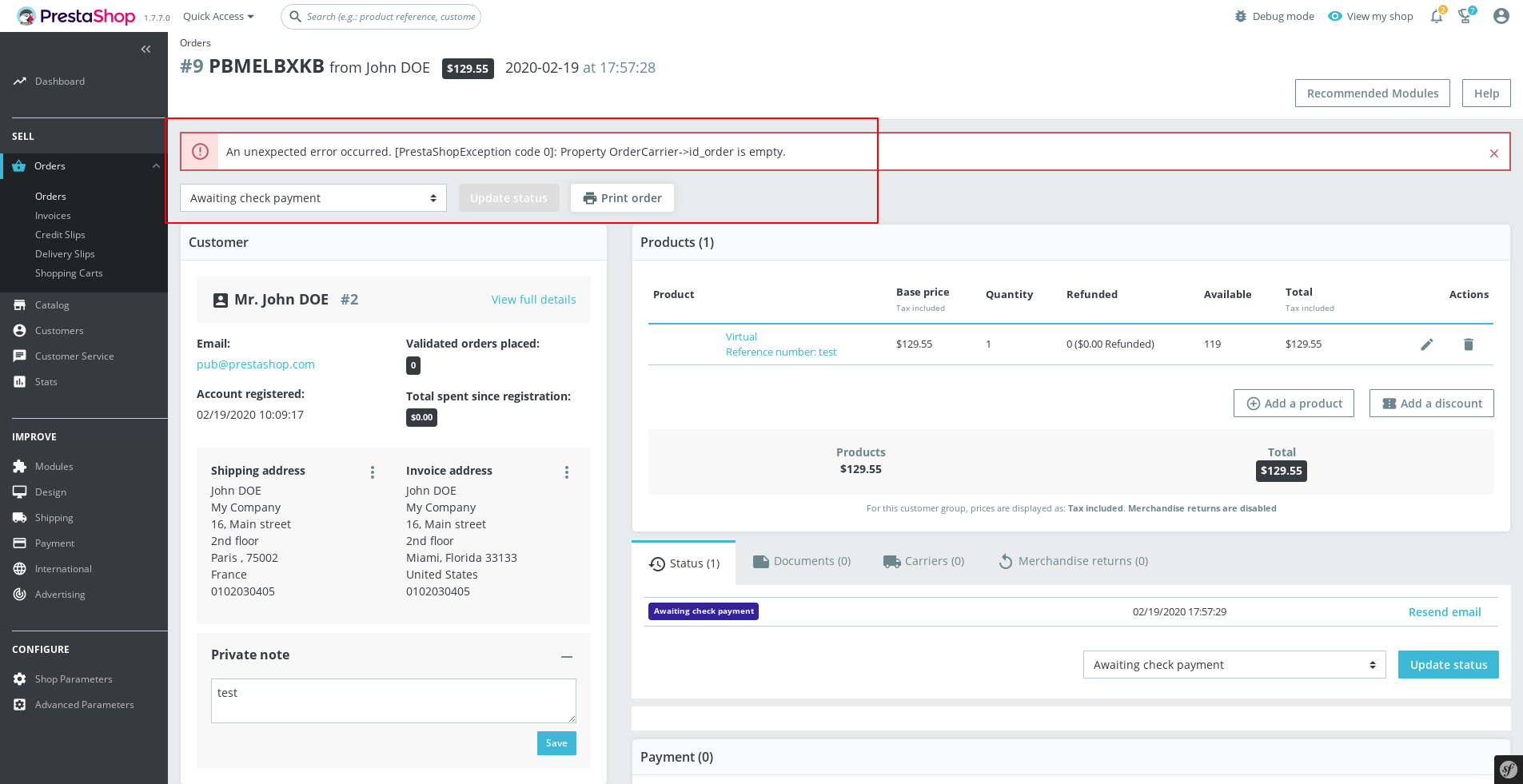This screenshot has width=1523, height=784.
Task: Click the trophy icon in header
Action: click(x=1465, y=16)
